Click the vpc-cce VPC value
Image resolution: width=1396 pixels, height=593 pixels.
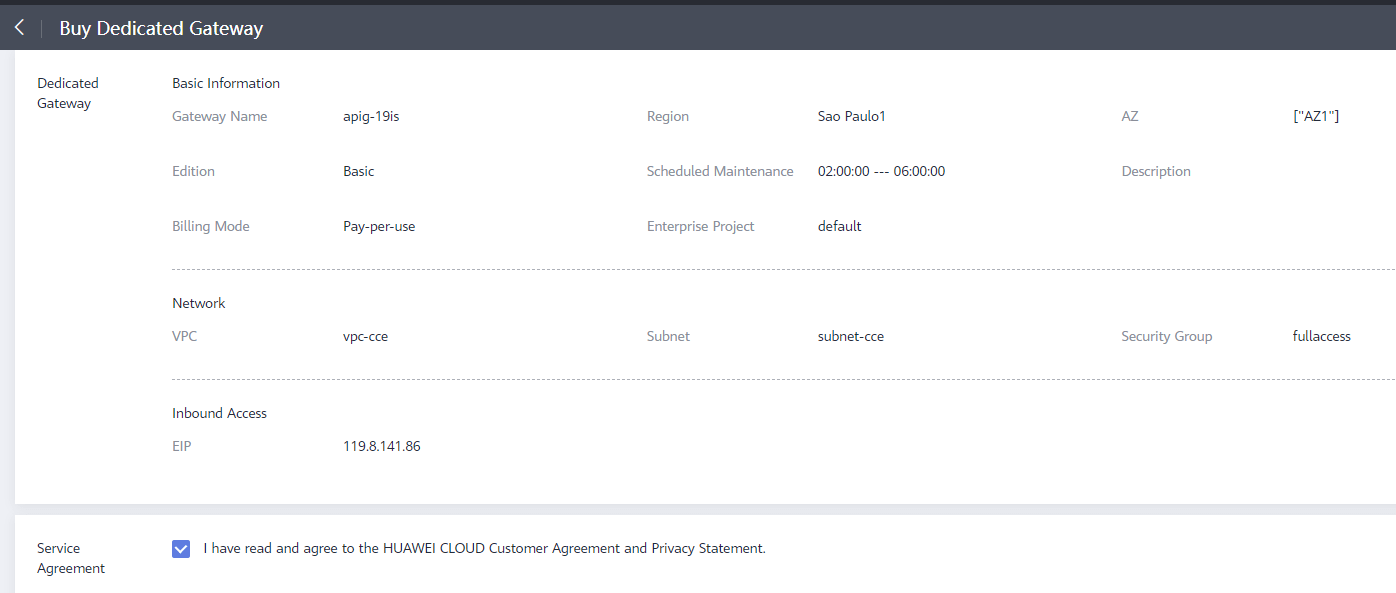(365, 336)
